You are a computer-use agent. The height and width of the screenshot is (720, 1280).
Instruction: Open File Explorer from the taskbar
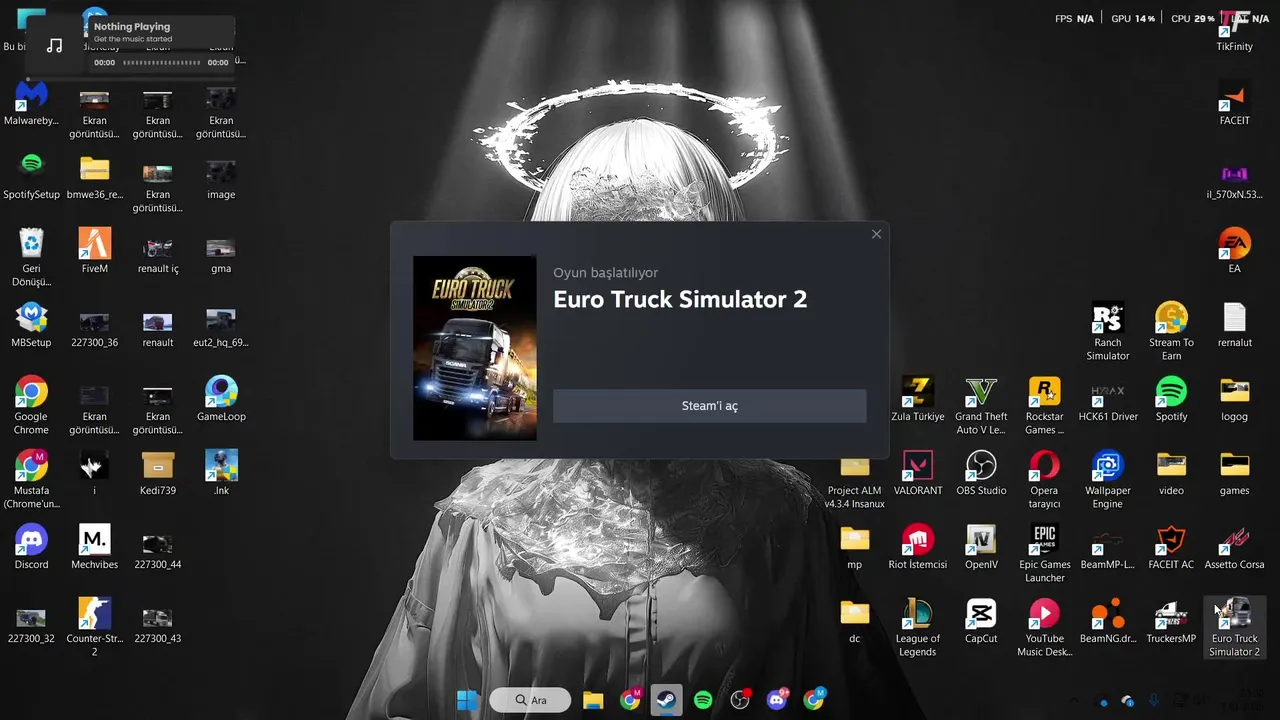[x=593, y=700]
